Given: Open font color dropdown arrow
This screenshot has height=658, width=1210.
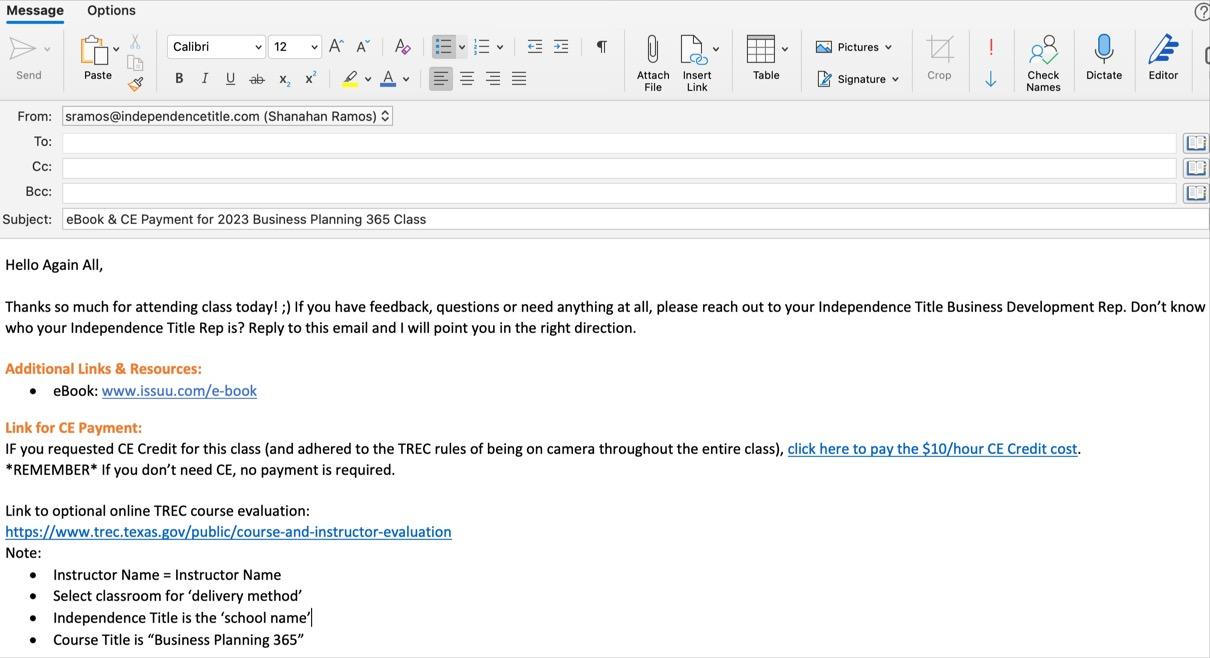Looking at the screenshot, I should (406, 79).
